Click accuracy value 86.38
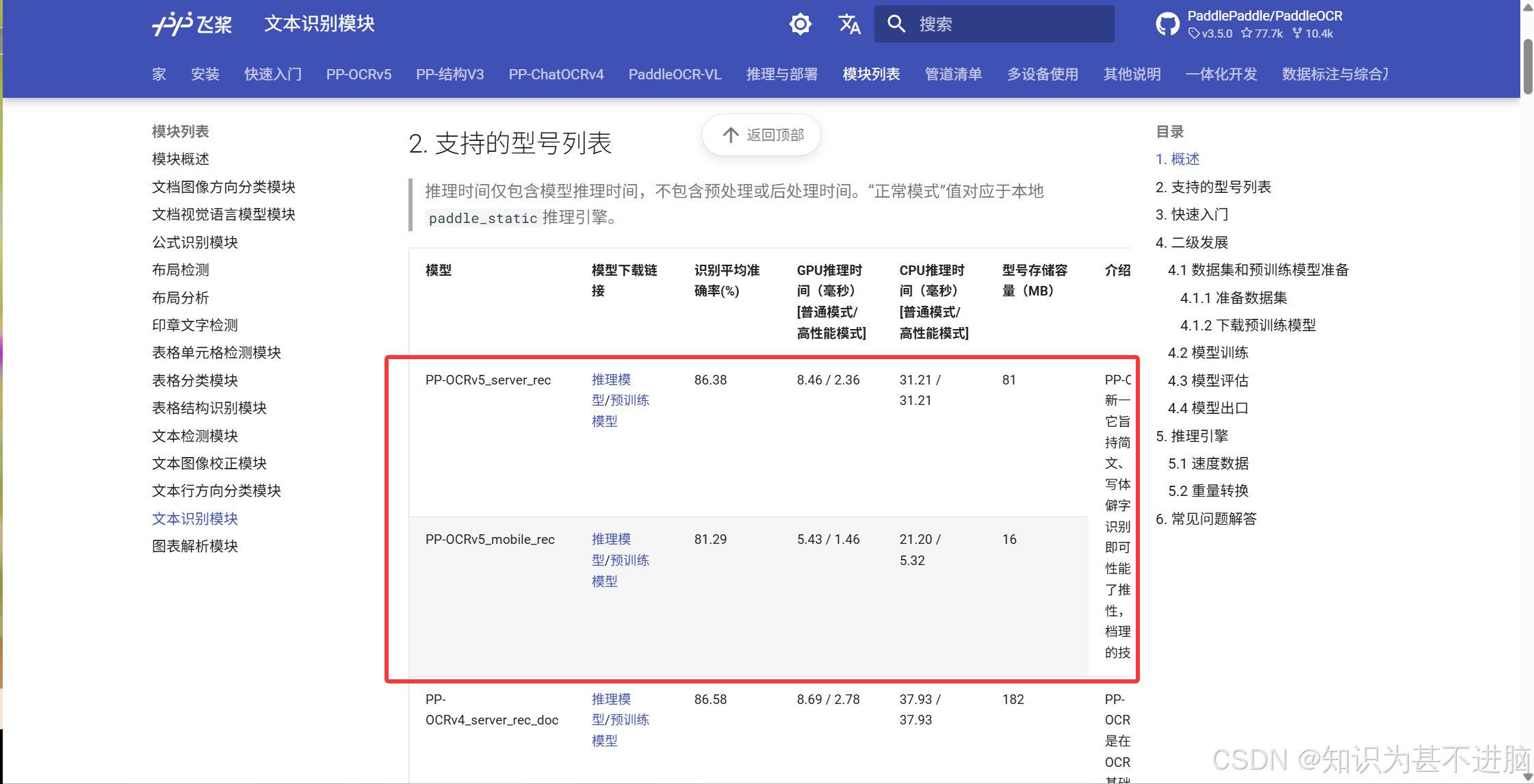This screenshot has width=1534, height=784. pyautogui.click(x=710, y=380)
